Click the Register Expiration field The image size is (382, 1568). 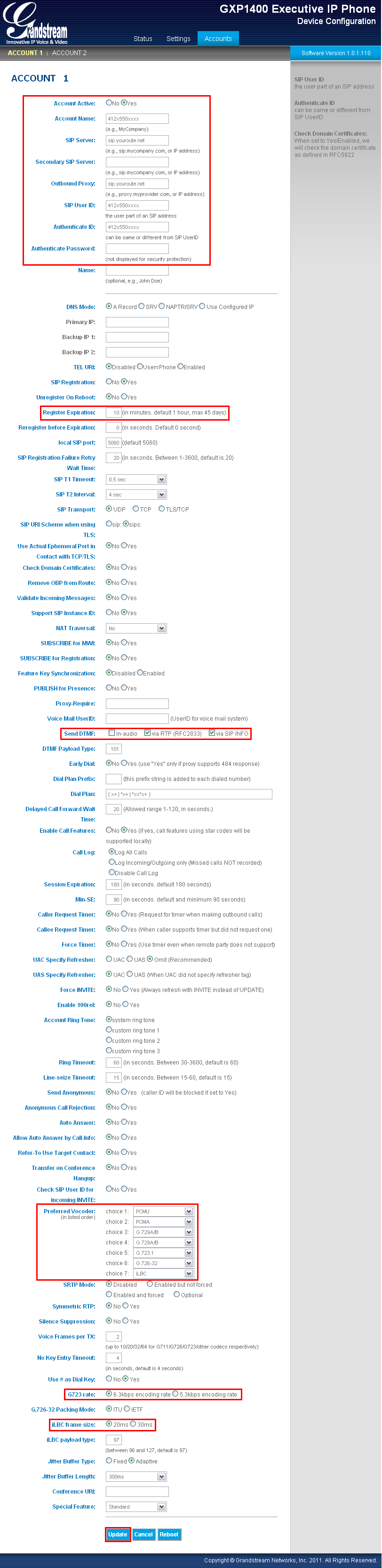tap(114, 413)
